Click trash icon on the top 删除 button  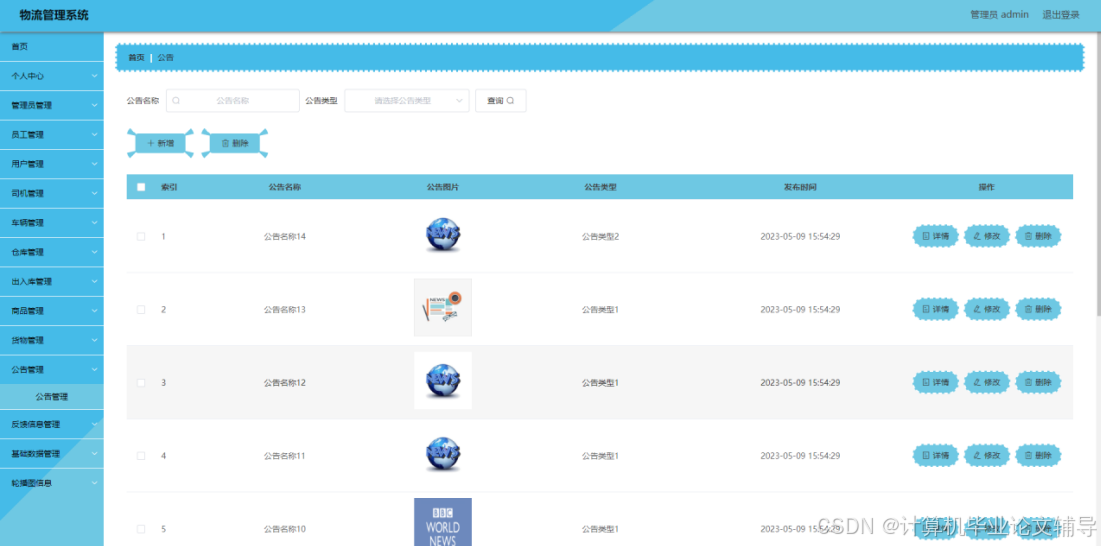point(225,143)
